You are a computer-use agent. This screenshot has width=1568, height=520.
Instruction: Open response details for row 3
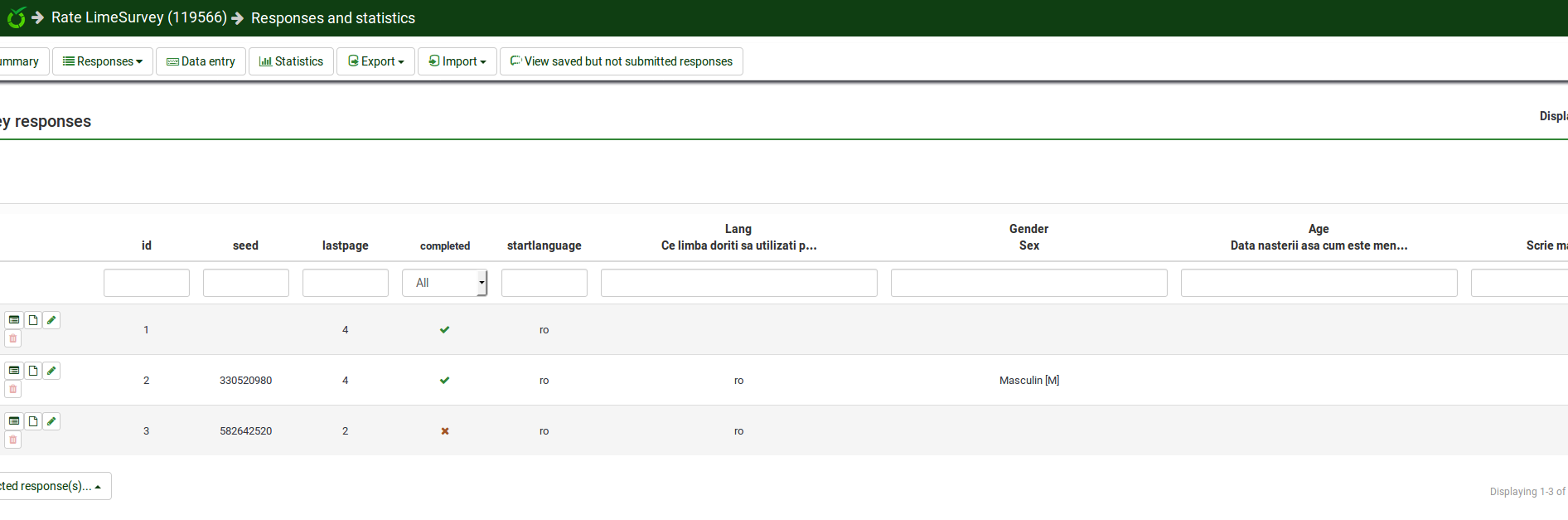pyautogui.click(x=14, y=421)
